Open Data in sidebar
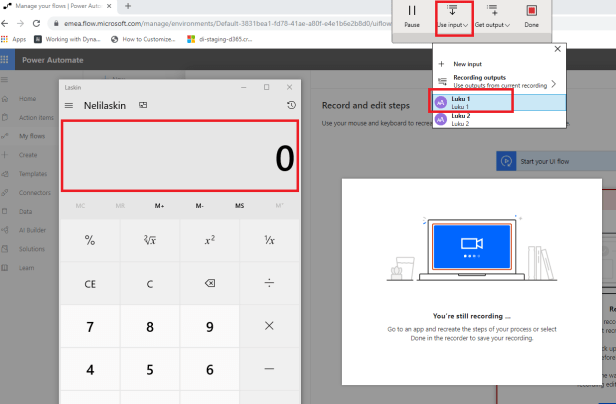616x404 pixels. (x=26, y=211)
